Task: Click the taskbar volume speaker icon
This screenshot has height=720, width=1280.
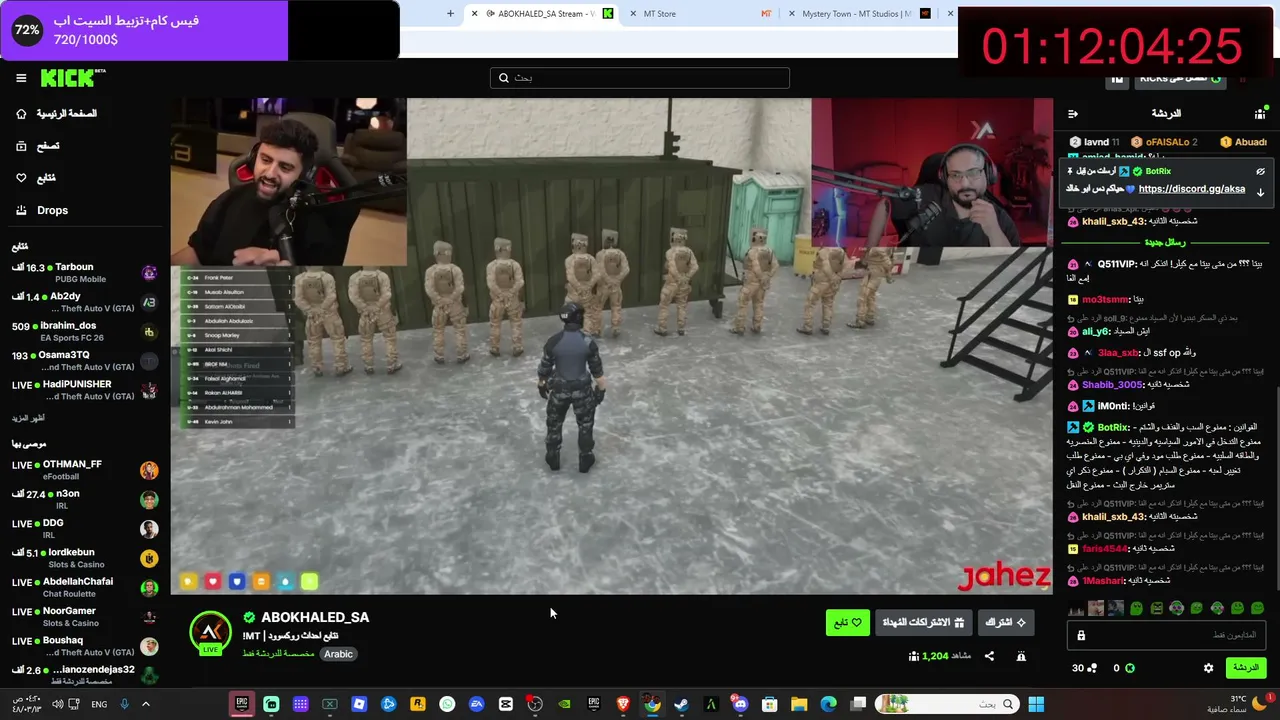Action: [x=57, y=704]
